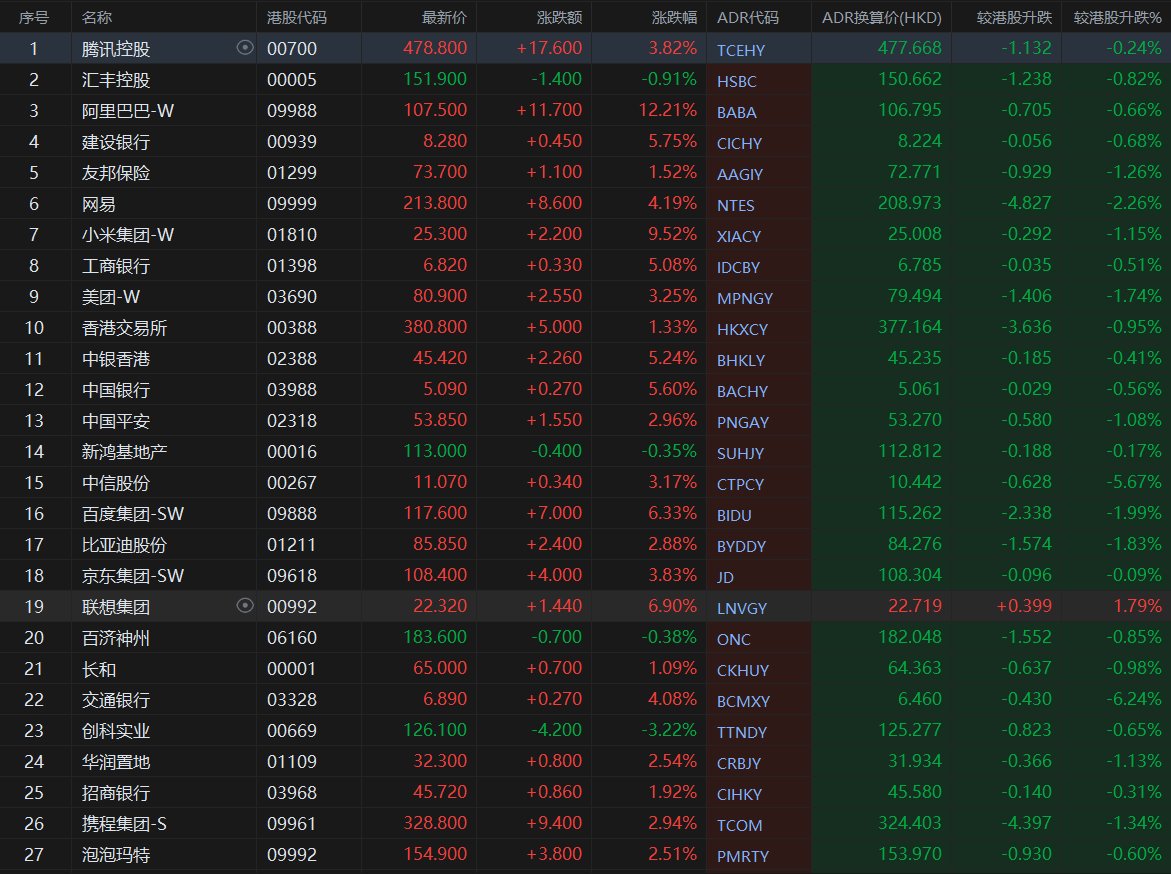Select stock name 京东集团-SW
Screen dimensions: 1171x874
pyautogui.click(x=133, y=575)
